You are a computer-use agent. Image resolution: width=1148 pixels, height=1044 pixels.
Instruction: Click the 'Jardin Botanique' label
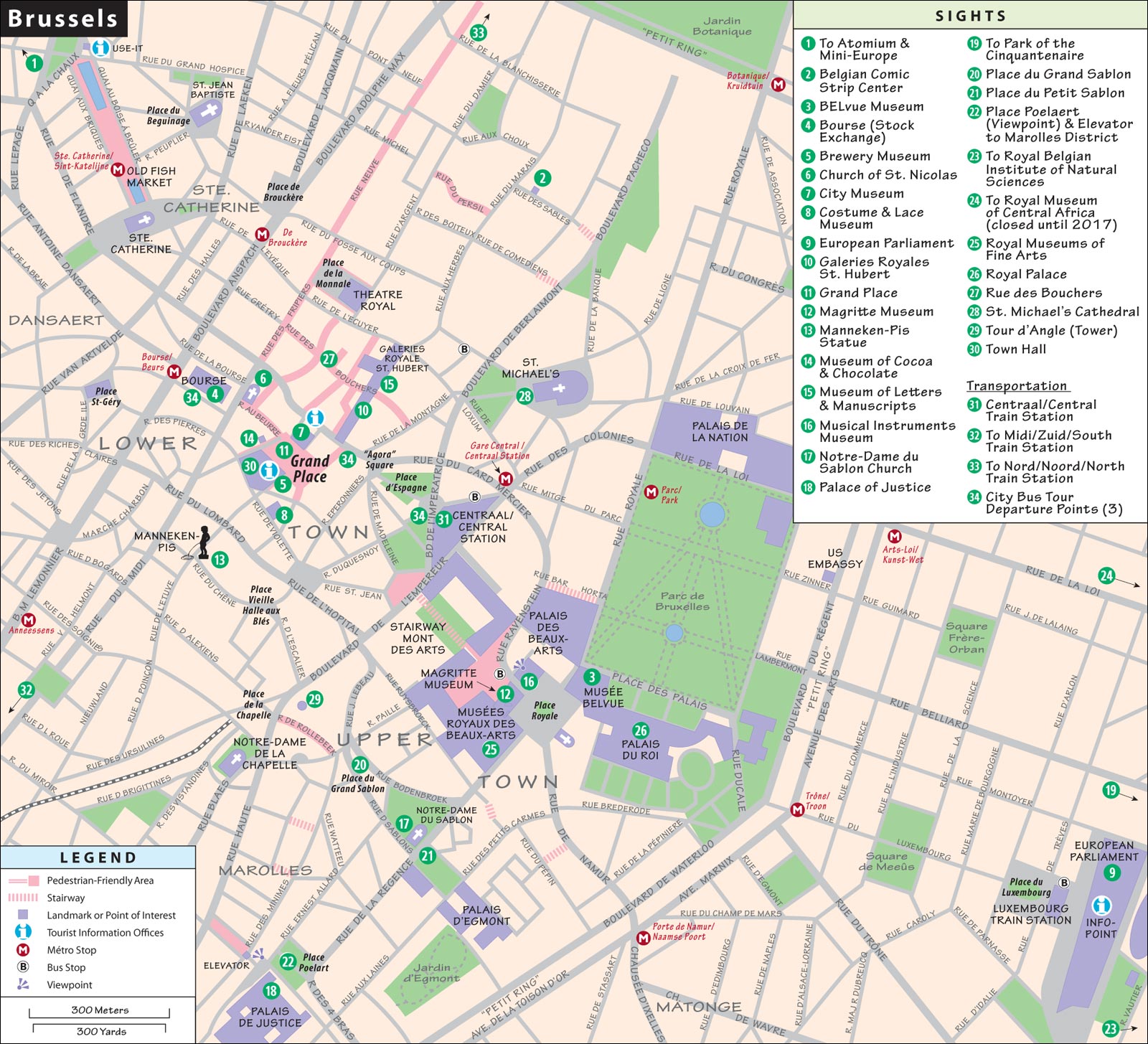coord(722,26)
